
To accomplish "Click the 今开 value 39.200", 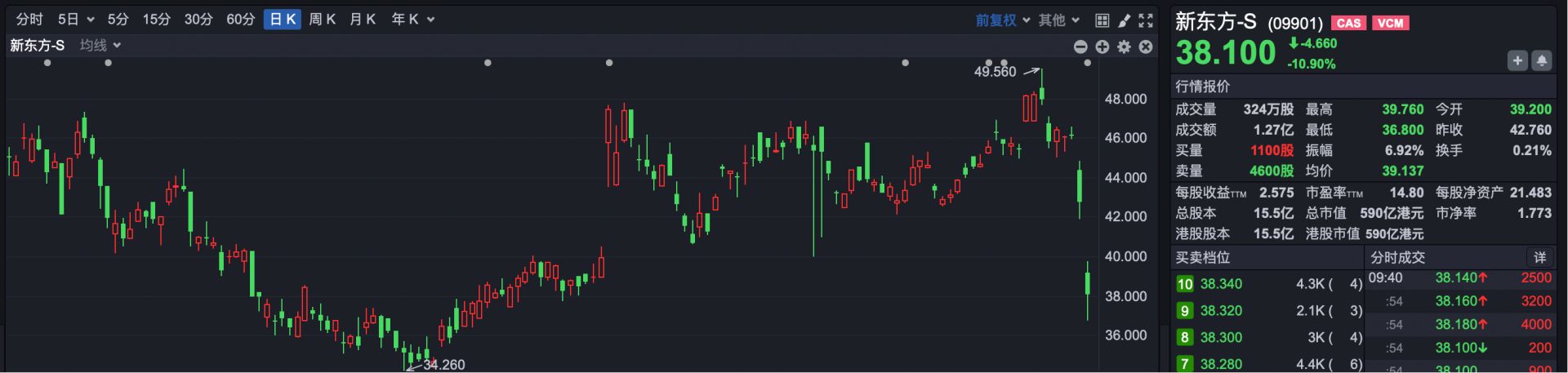I will (x=1530, y=109).
